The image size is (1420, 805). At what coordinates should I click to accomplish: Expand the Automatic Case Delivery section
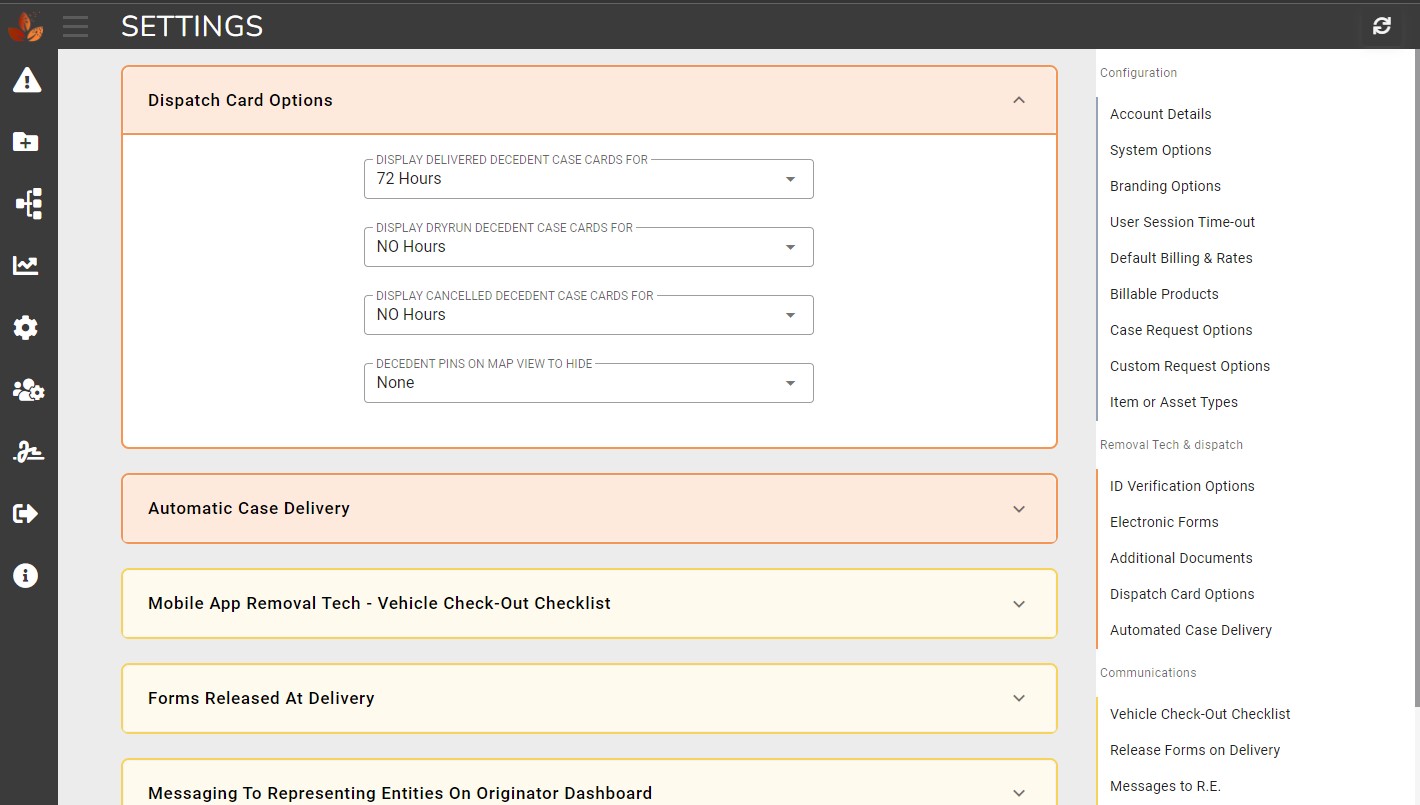[1019, 508]
